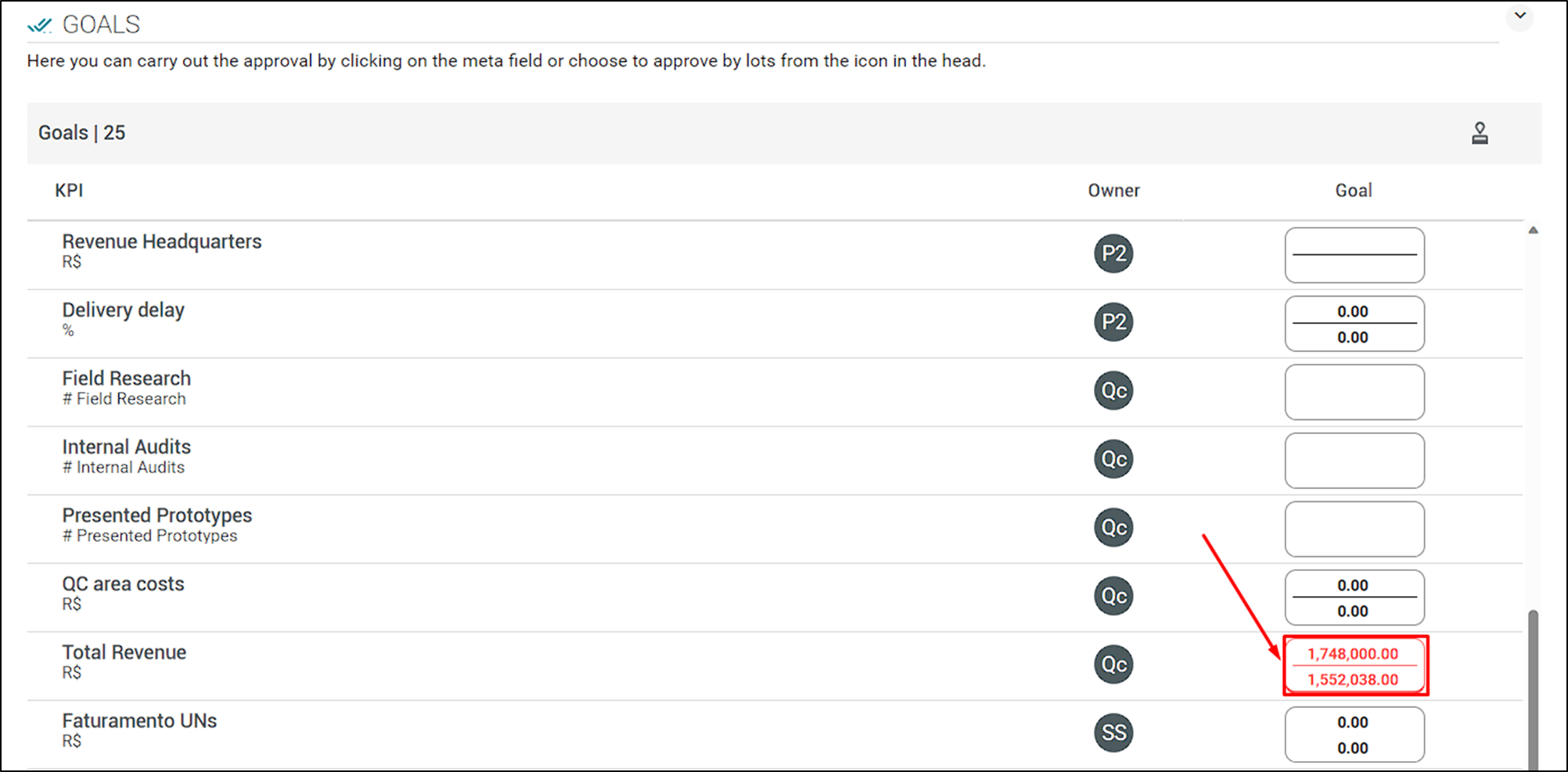Click the Qc owner avatar for Total Revenue
Image resolution: width=1568 pixels, height=772 pixels.
coord(1113,664)
